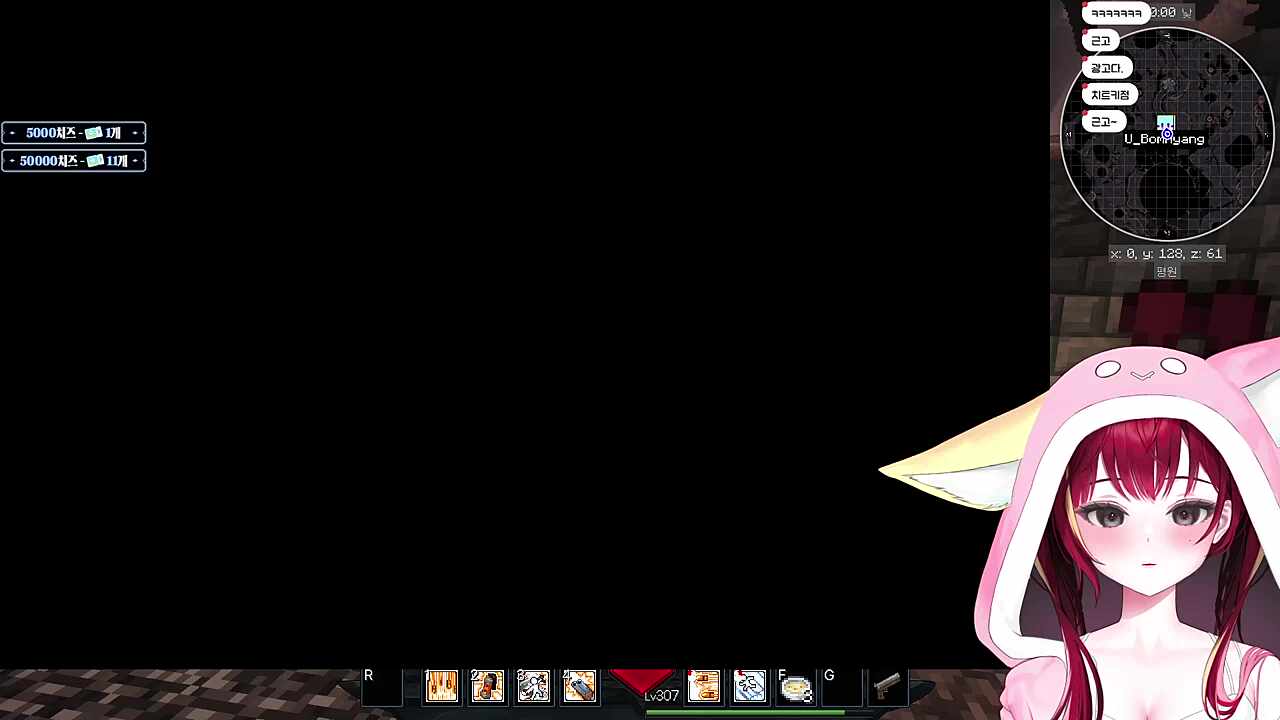Click the U_BomHyang name label on minimap

1164,140
